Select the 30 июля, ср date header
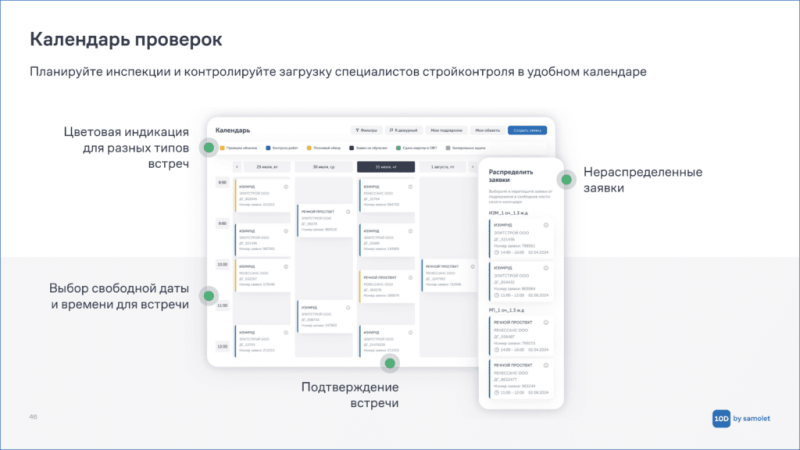 click(324, 167)
